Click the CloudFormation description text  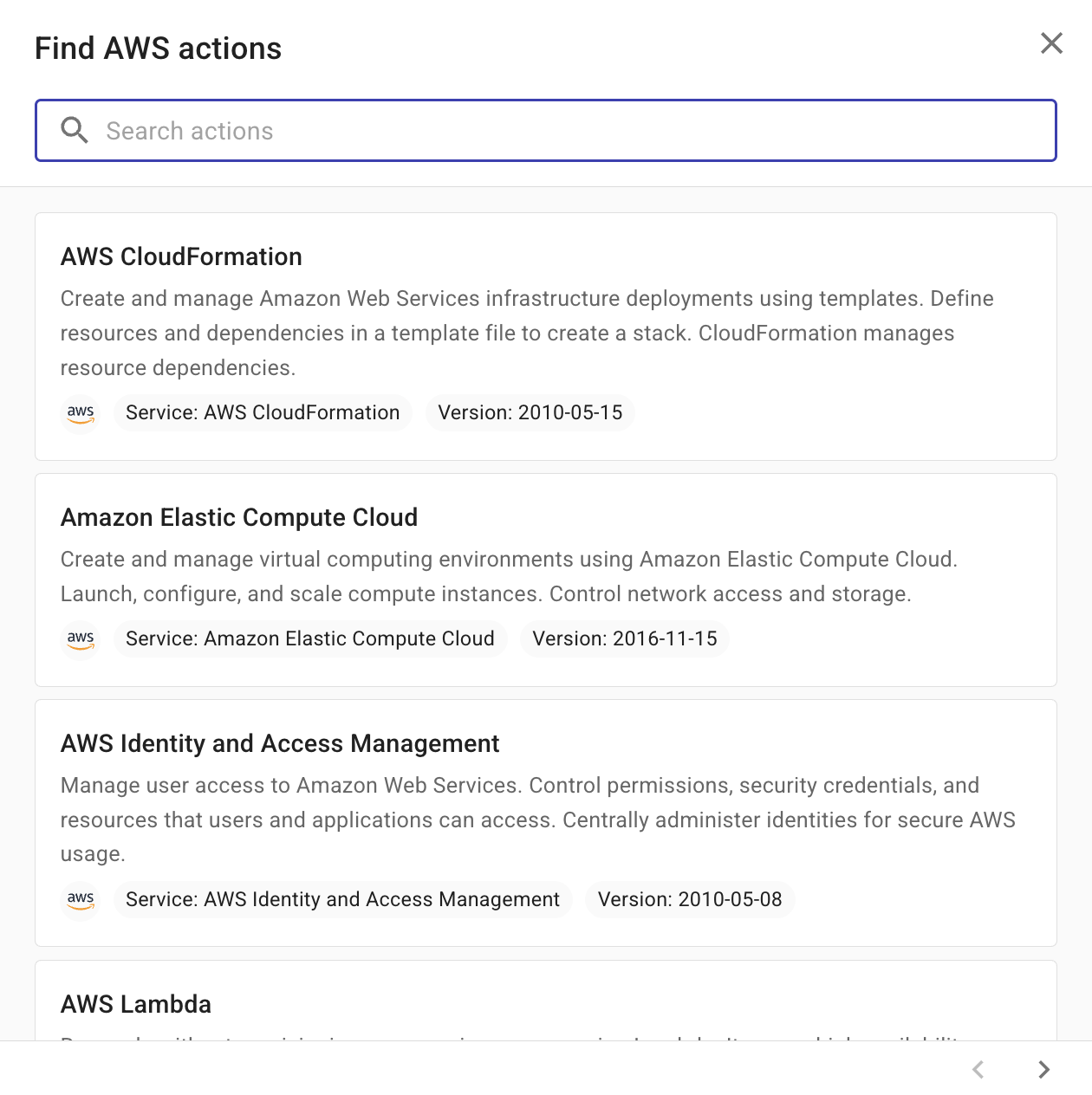tap(527, 334)
